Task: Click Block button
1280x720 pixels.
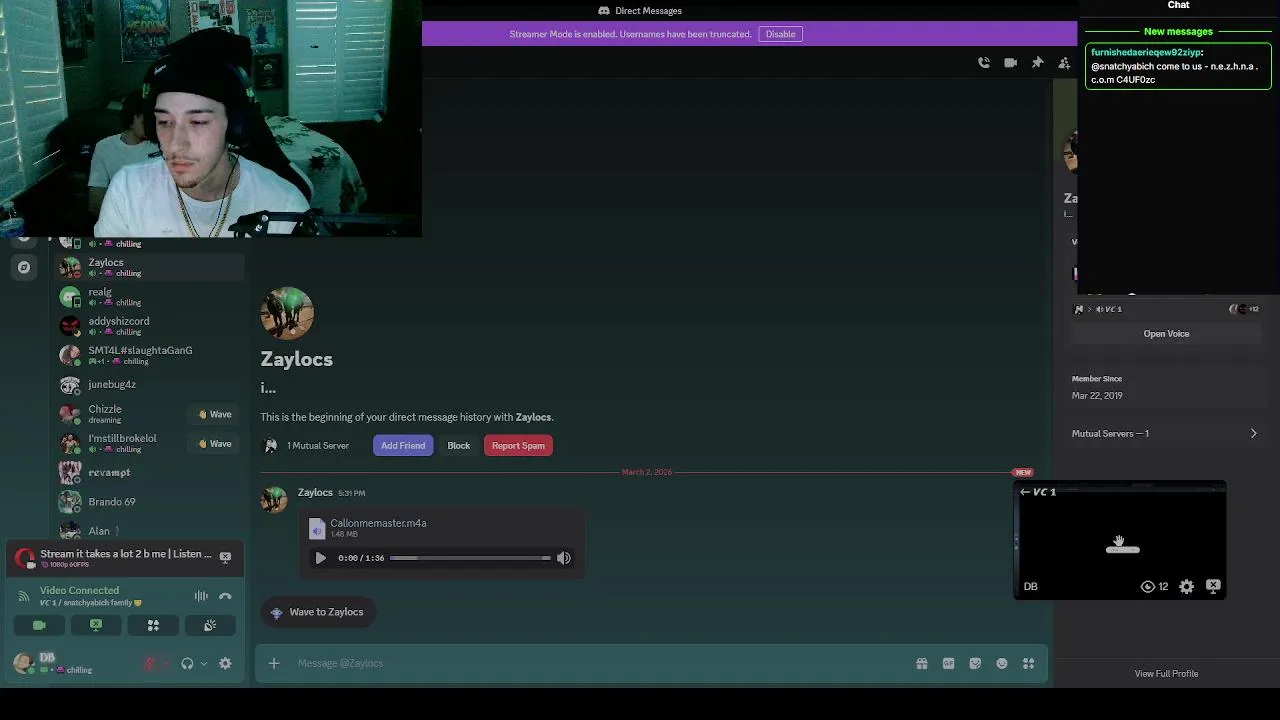Action: 458,446
